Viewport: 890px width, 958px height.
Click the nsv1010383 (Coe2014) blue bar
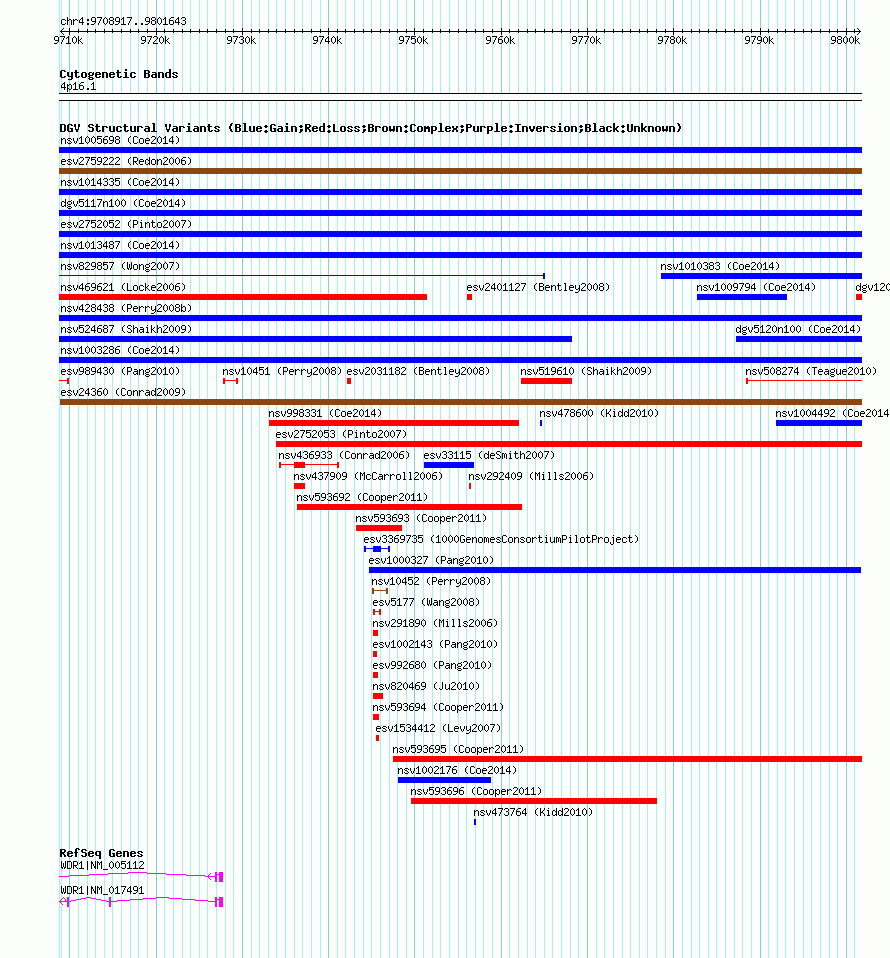761,276
